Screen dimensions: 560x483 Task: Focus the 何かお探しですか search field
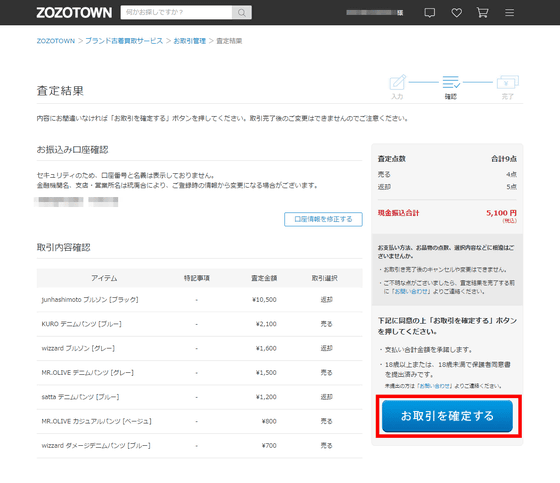176,13
